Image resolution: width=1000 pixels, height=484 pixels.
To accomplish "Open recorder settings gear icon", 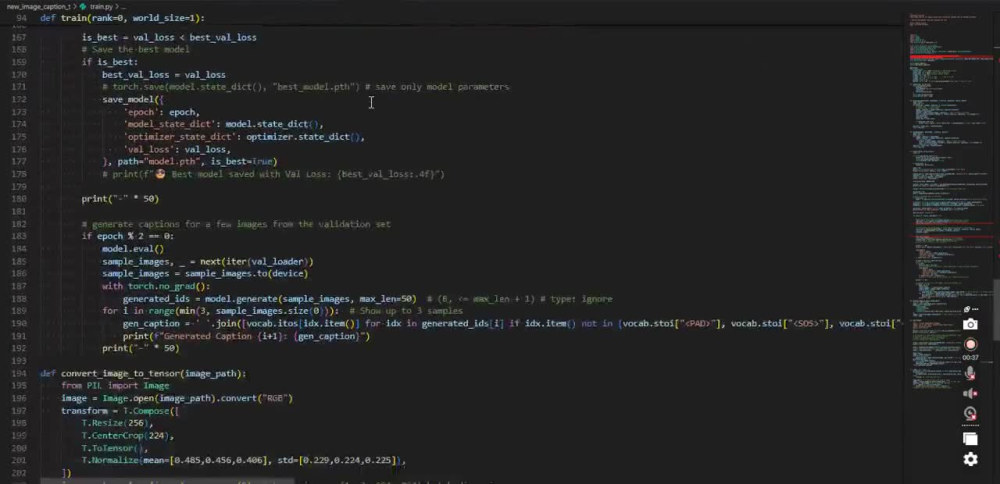I will click(x=970, y=459).
